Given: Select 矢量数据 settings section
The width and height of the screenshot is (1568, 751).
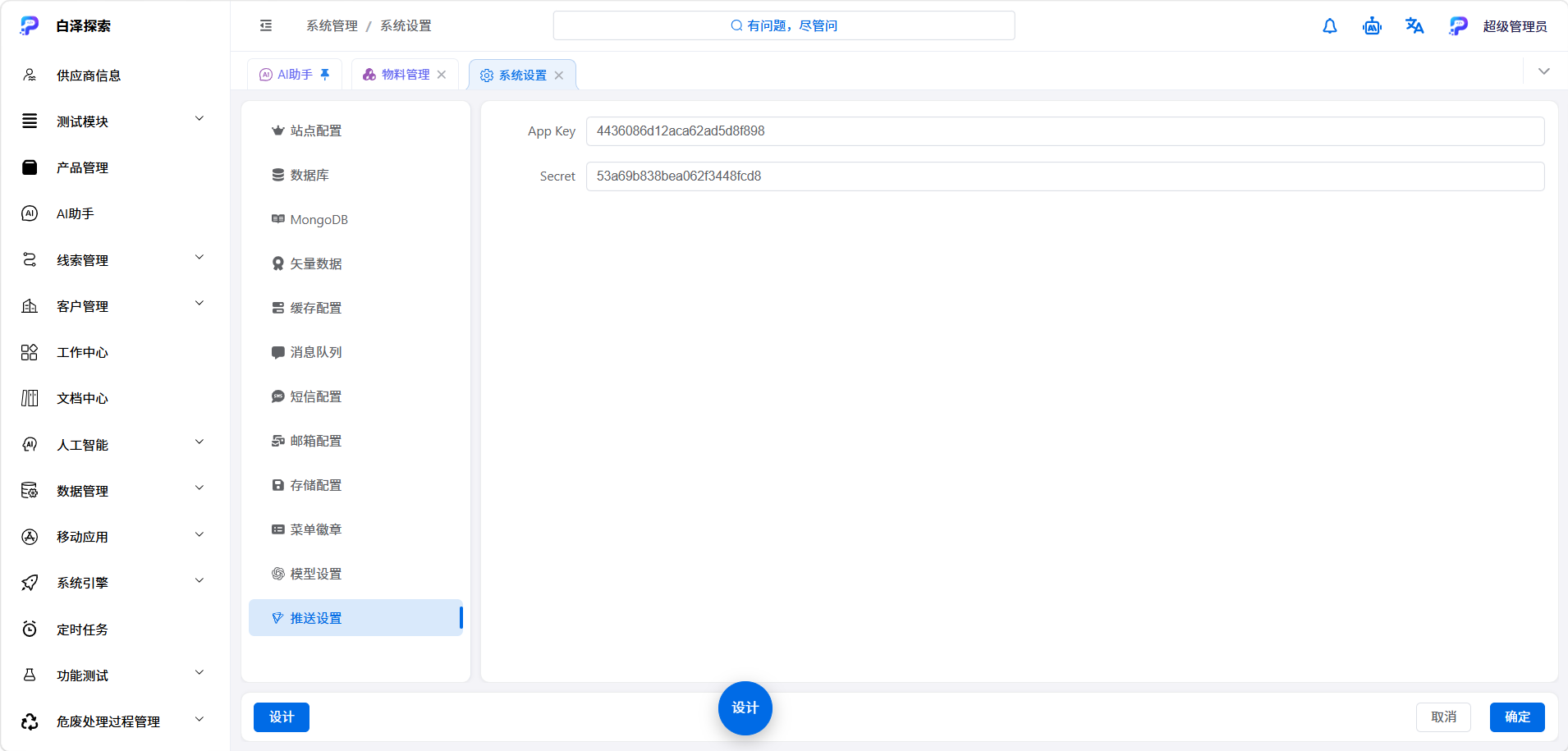Looking at the screenshot, I should point(355,263).
